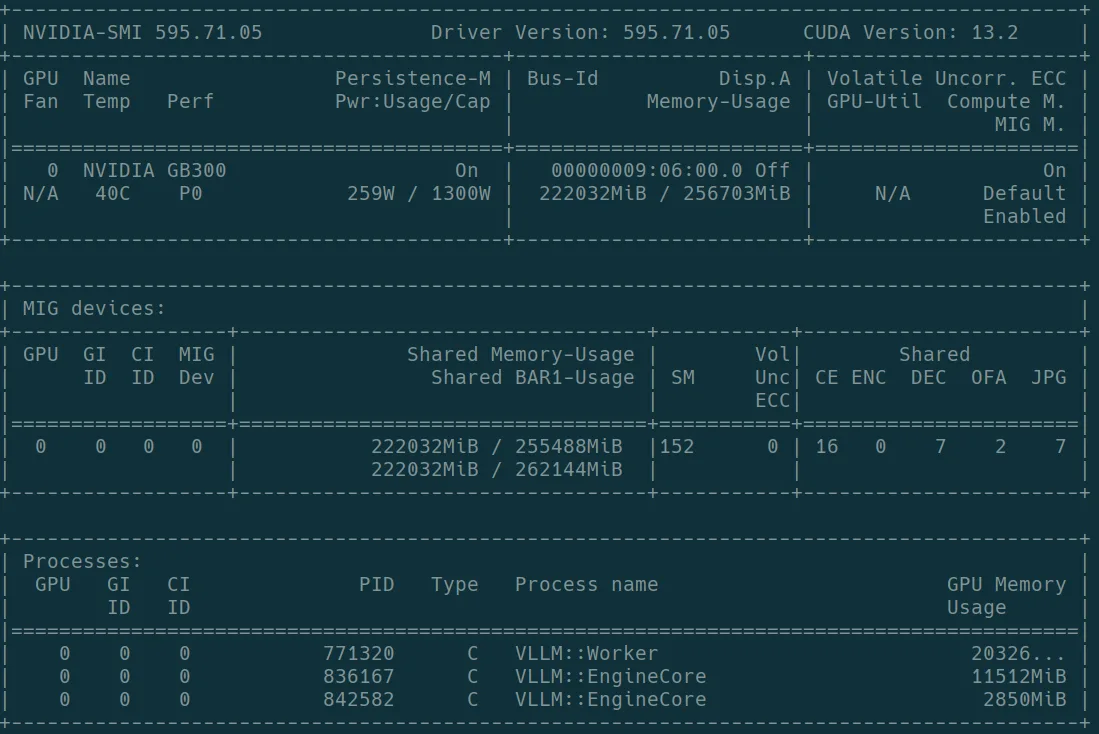Select PID 836167
The image size is (1099, 734).
(x=358, y=677)
